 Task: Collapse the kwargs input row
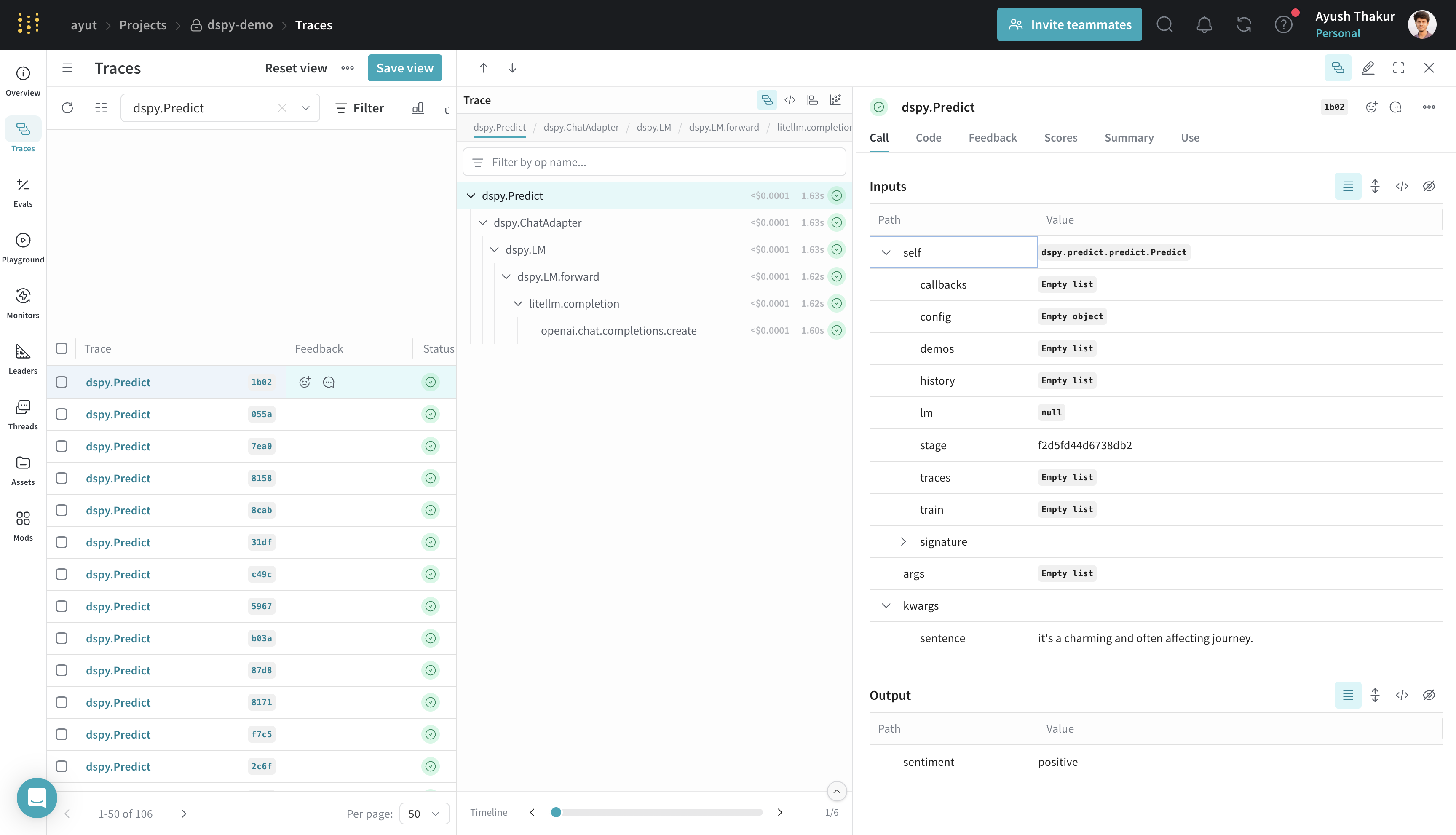[x=886, y=605]
